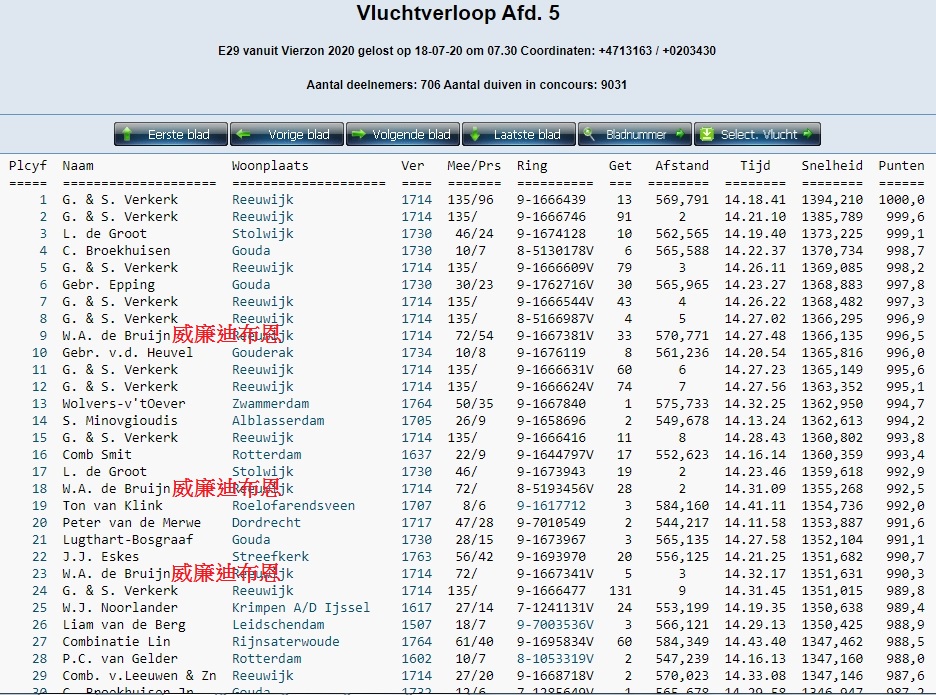The width and height of the screenshot is (936, 695).
Task: Click Ver number 1763 for J.J. Eskes
Action: (x=417, y=556)
